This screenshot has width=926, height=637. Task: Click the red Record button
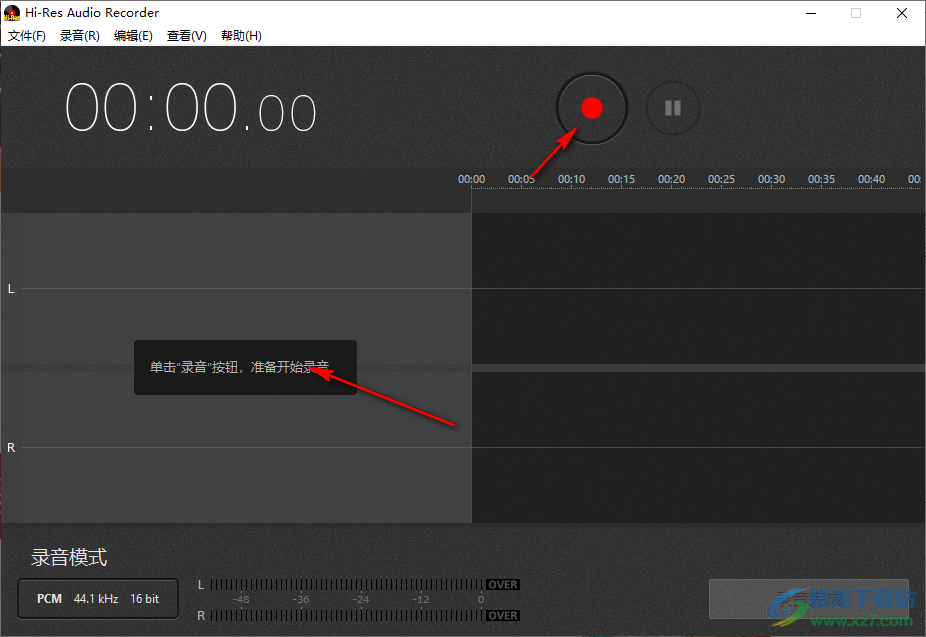[x=591, y=108]
